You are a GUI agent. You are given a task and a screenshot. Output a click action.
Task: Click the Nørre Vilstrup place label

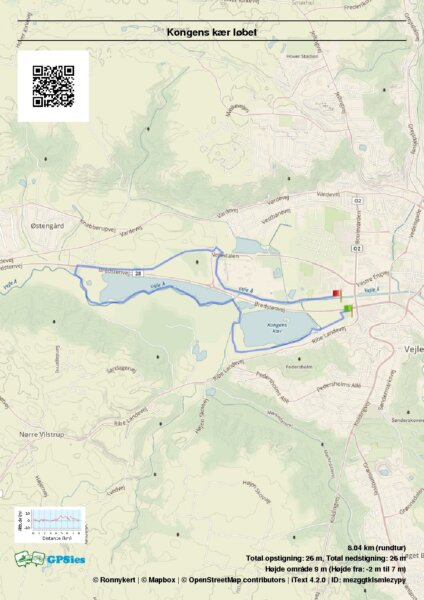click(42, 434)
